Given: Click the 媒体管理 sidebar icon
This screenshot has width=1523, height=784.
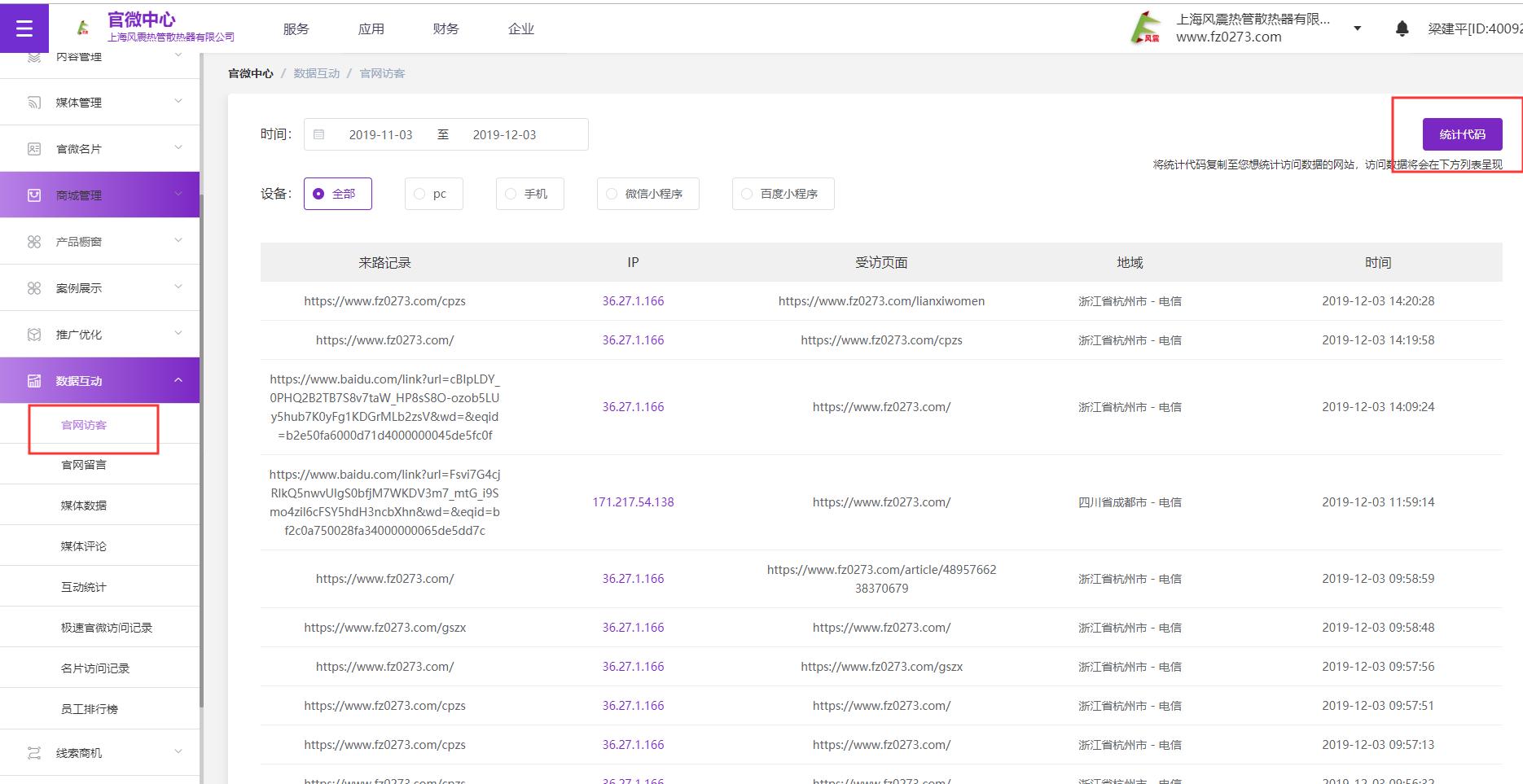Looking at the screenshot, I should click(x=34, y=103).
